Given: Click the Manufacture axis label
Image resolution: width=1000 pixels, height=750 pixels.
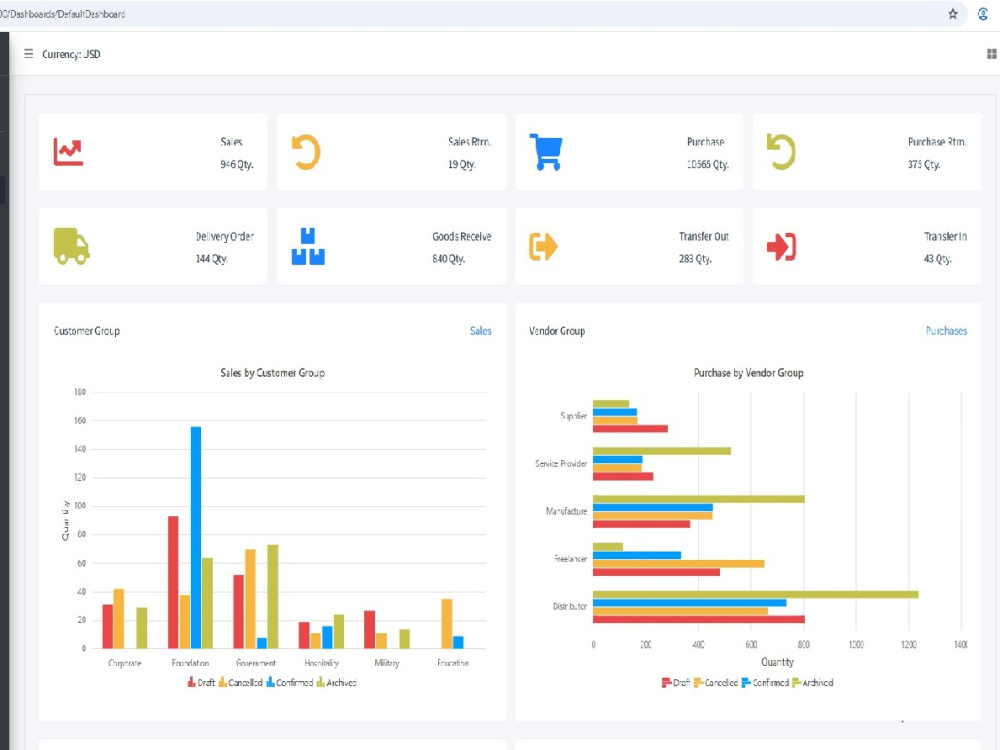Looking at the screenshot, I should pyautogui.click(x=566, y=511).
